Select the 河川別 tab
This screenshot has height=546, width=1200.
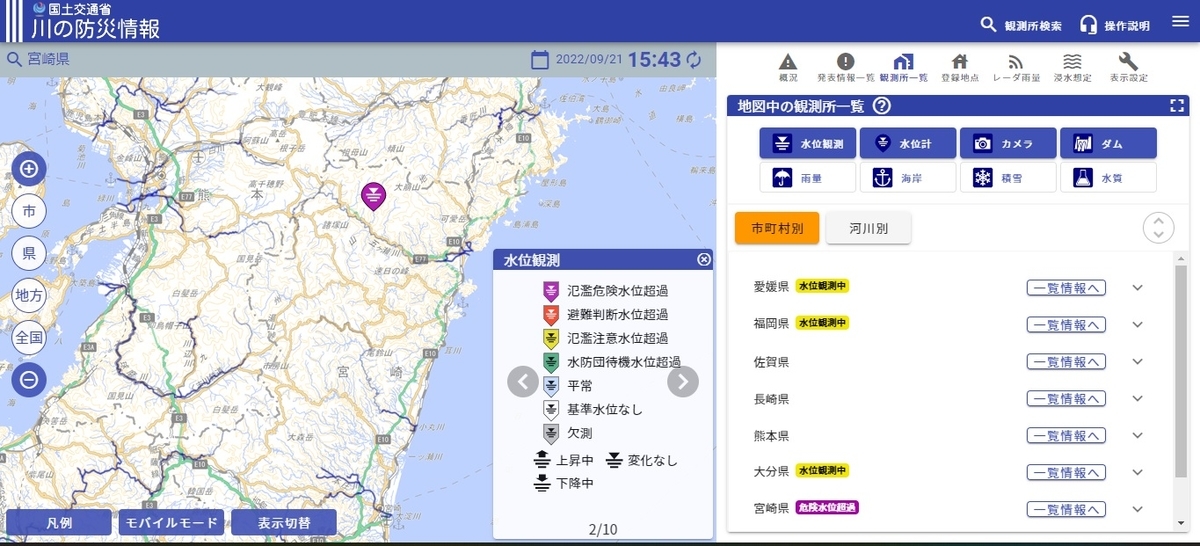[x=868, y=228]
